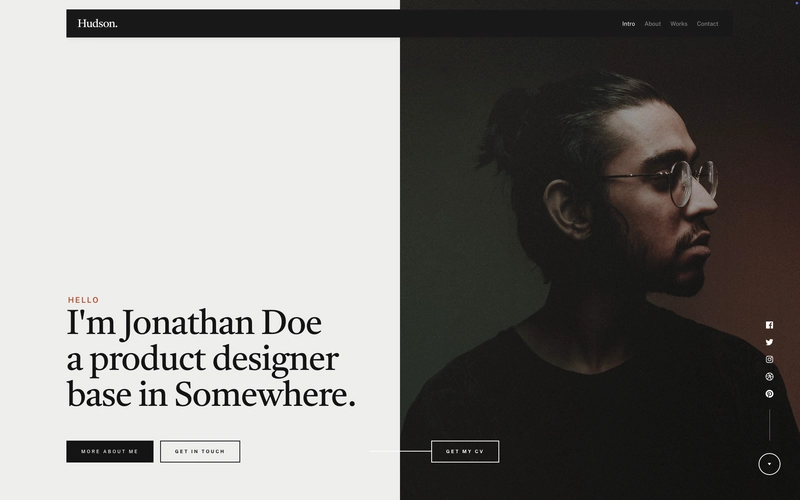
Task: Click the "base in Somewhere." headline text
Action: [x=211, y=394]
